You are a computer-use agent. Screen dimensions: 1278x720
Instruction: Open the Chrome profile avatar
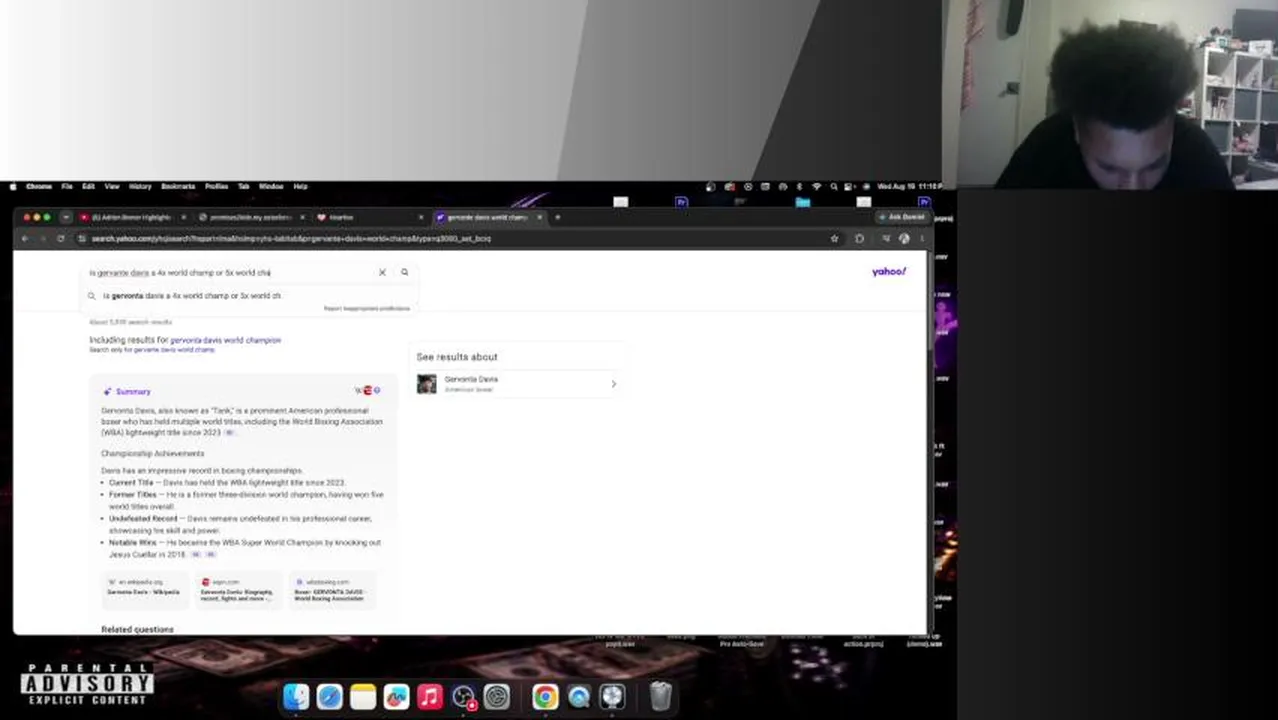click(x=904, y=238)
